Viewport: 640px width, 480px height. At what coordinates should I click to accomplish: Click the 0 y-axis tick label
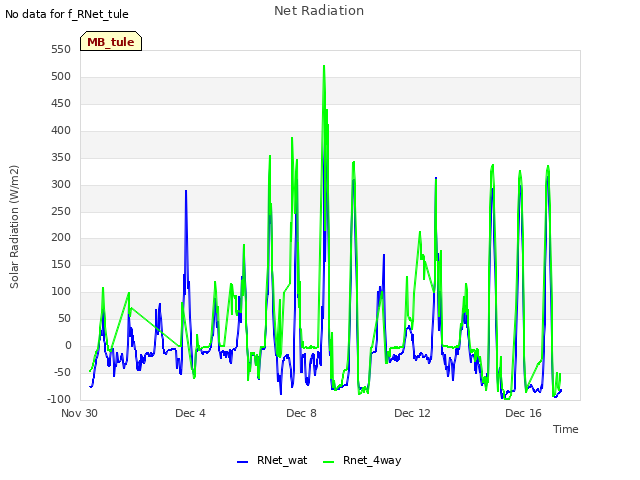(x=68, y=345)
